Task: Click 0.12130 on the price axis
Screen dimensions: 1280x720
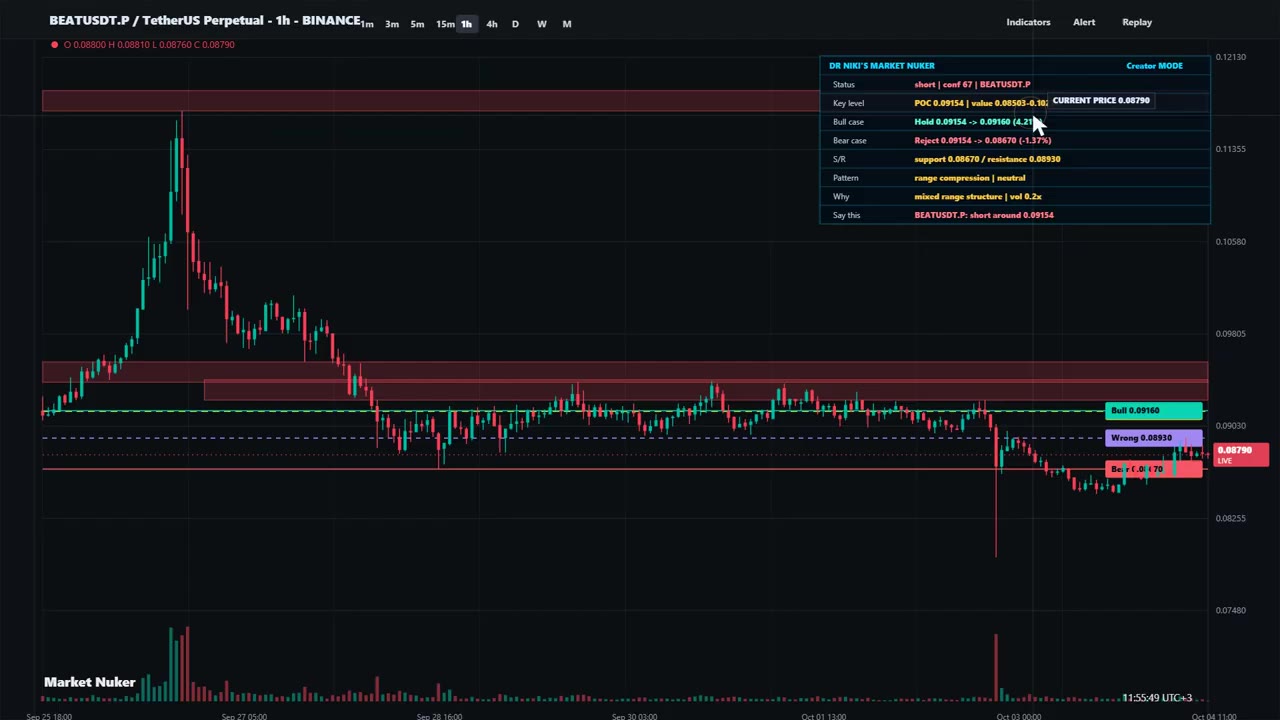Action: tap(1231, 57)
